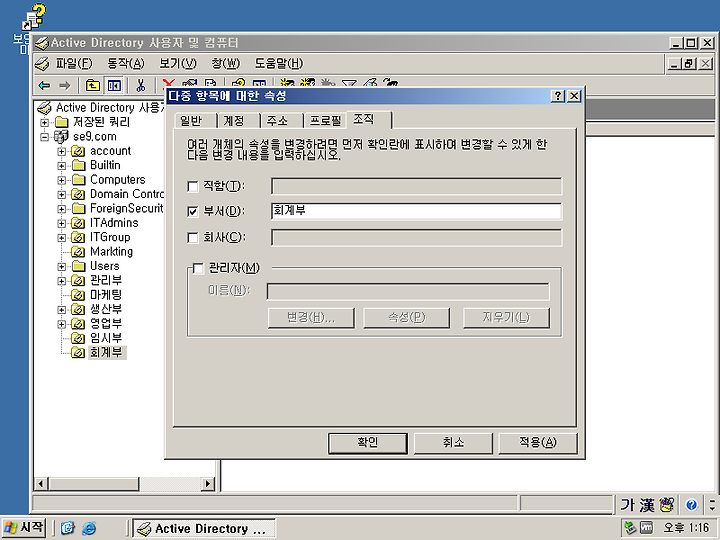Click the Back arrow toolbar icon

pyautogui.click(x=45, y=85)
